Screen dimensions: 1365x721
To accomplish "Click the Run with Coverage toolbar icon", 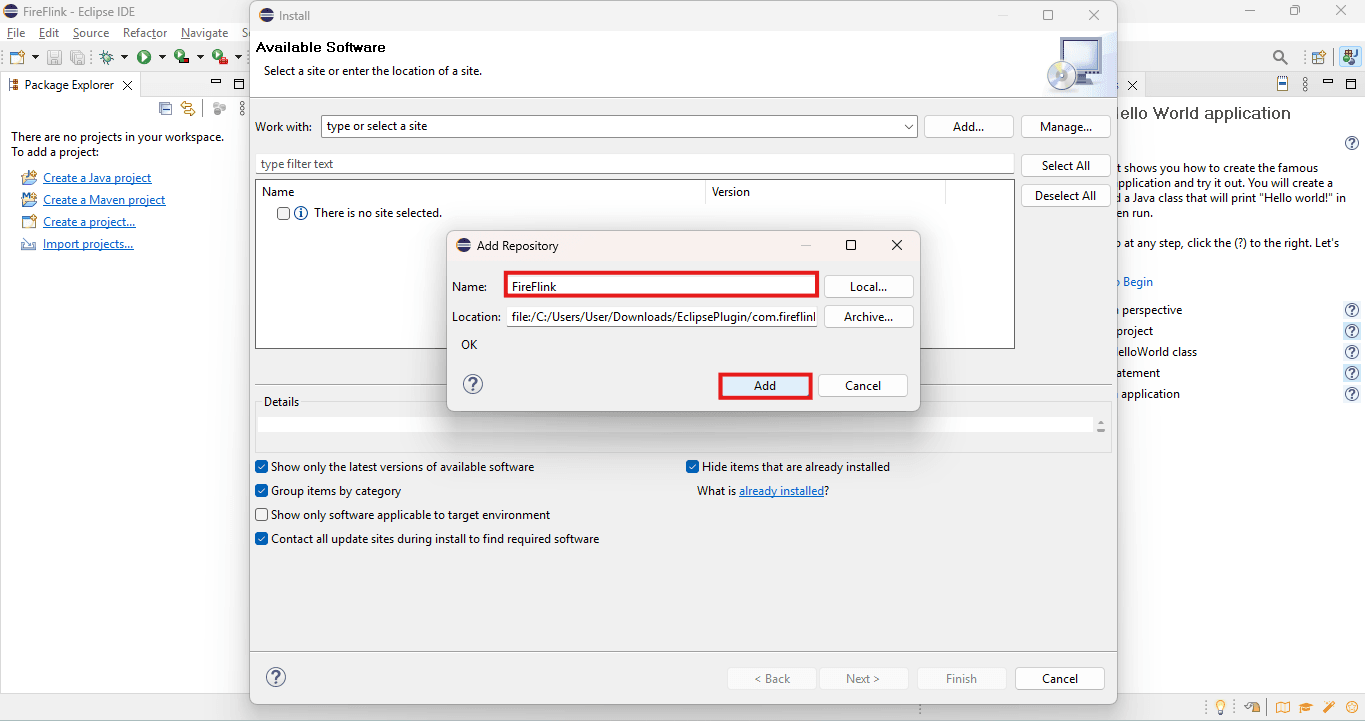I will (x=181, y=57).
